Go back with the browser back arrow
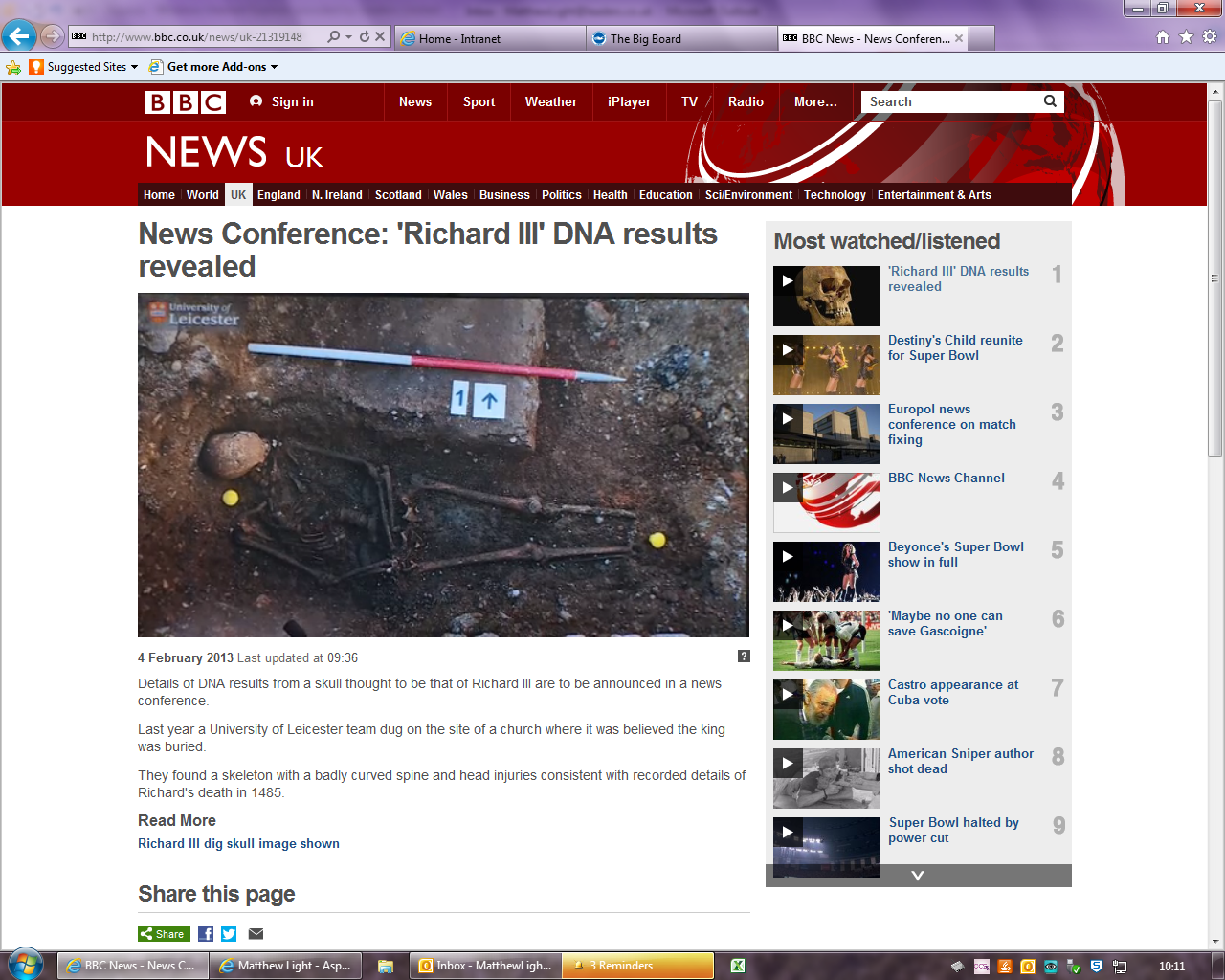Screen dimensions: 1225x980 click(18, 36)
